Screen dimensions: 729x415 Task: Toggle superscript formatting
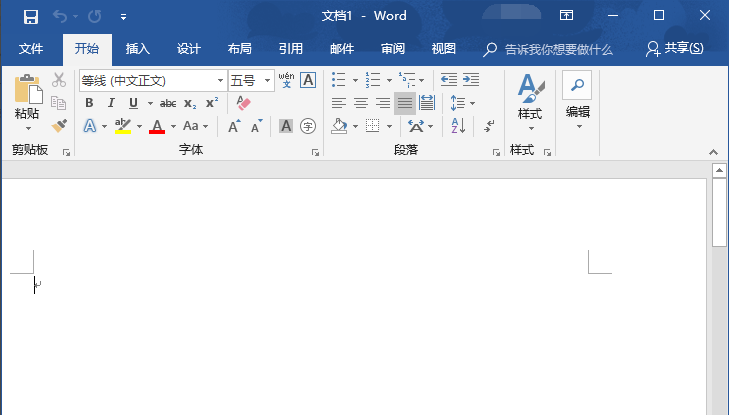click(x=212, y=103)
